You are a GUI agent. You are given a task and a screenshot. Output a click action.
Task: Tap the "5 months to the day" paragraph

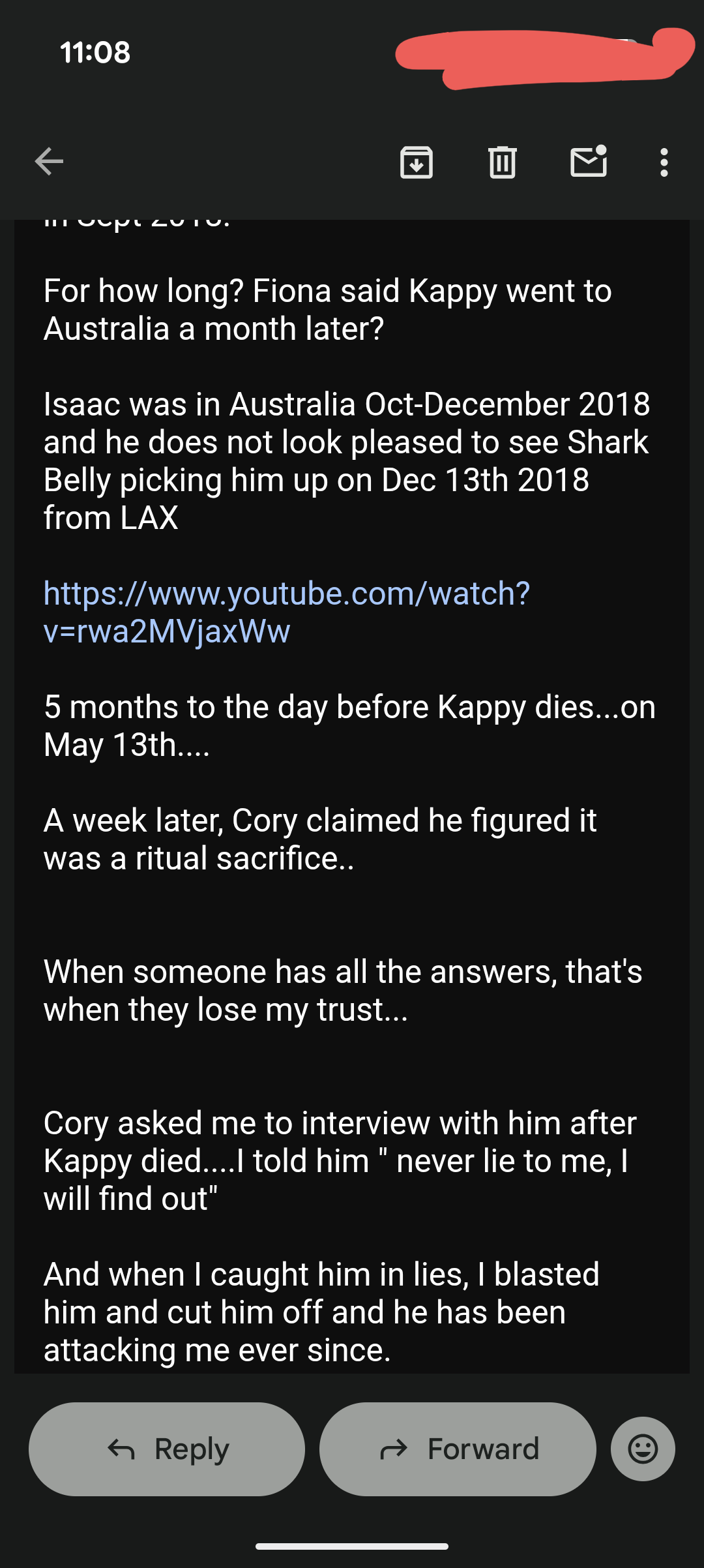[349, 725]
